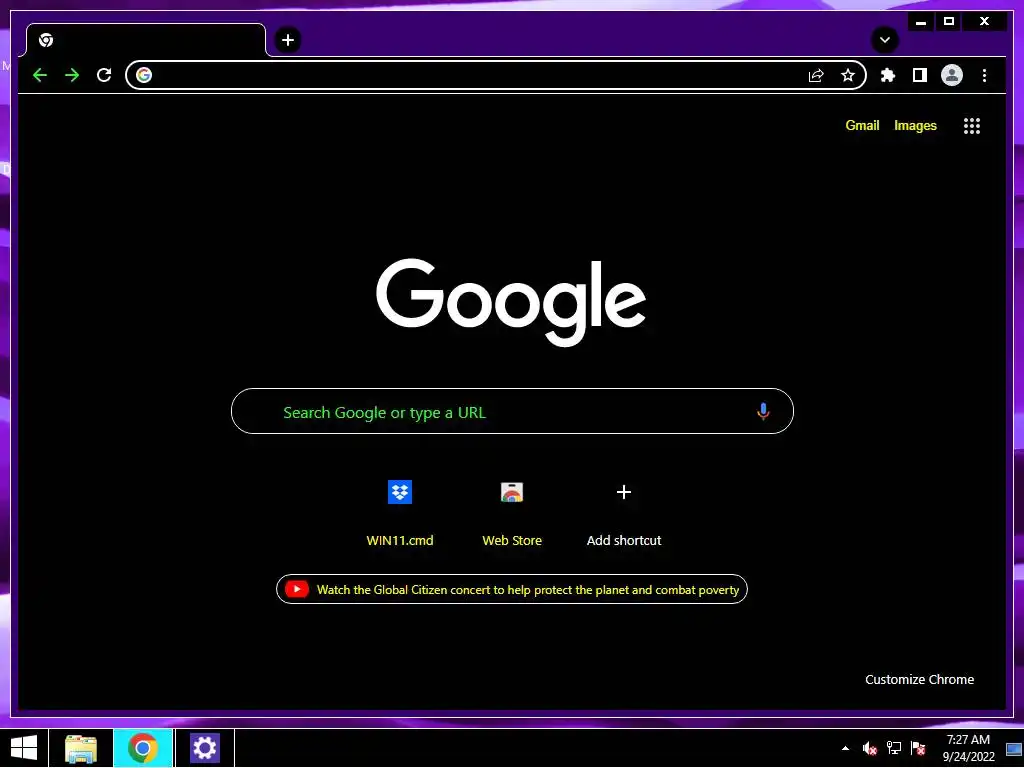1024x768 pixels.
Task: Open File Explorer from the taskbar
Action: [81, 748]
